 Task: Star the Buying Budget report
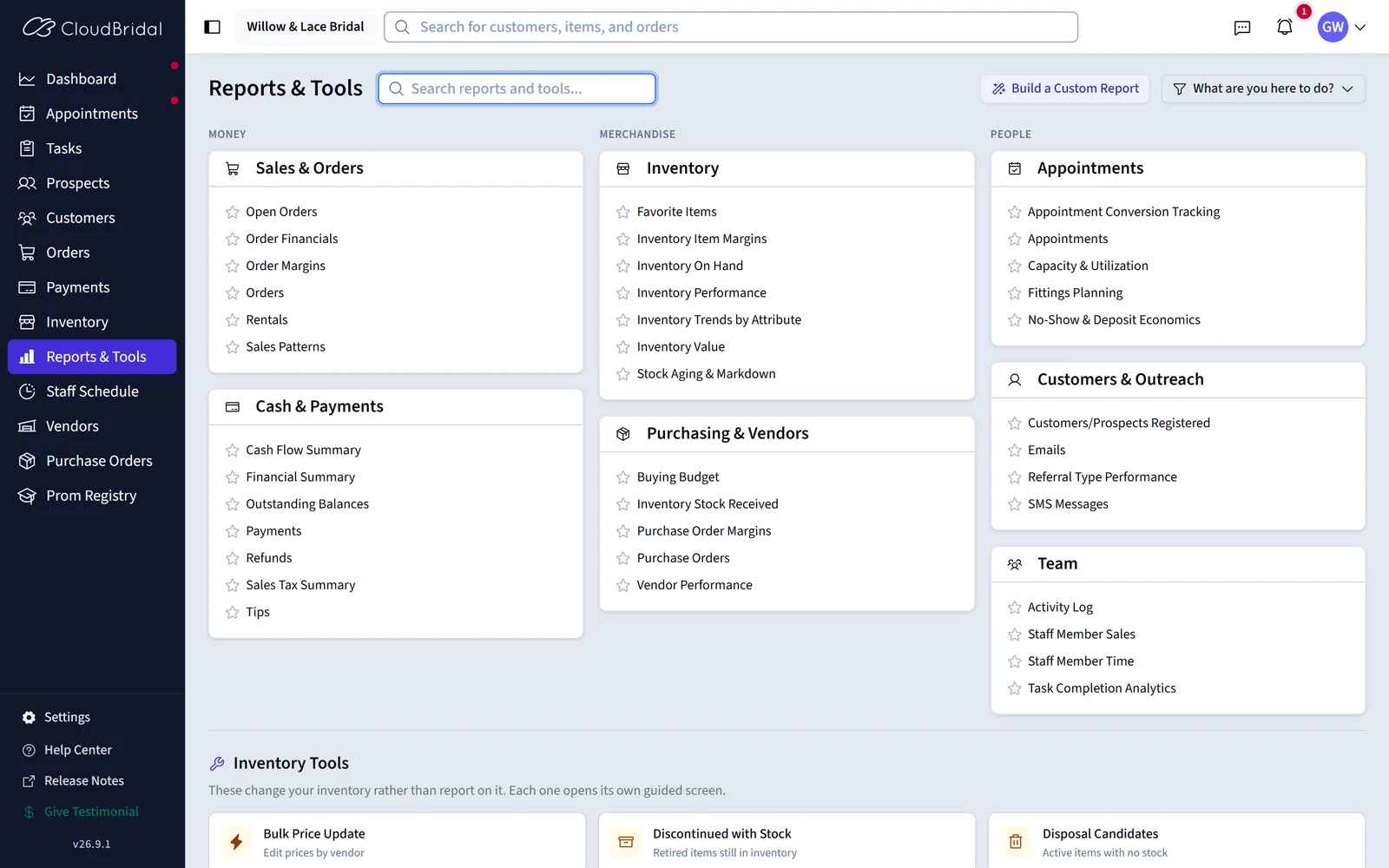point(623,477)
